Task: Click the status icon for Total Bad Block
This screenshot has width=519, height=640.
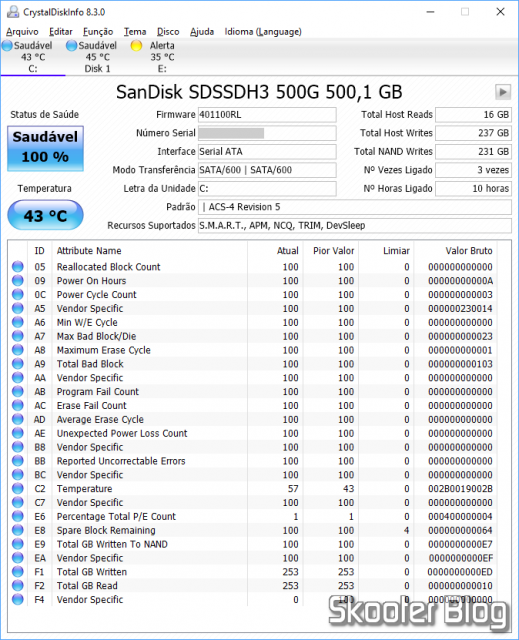Action: click(x=18, y=364)
